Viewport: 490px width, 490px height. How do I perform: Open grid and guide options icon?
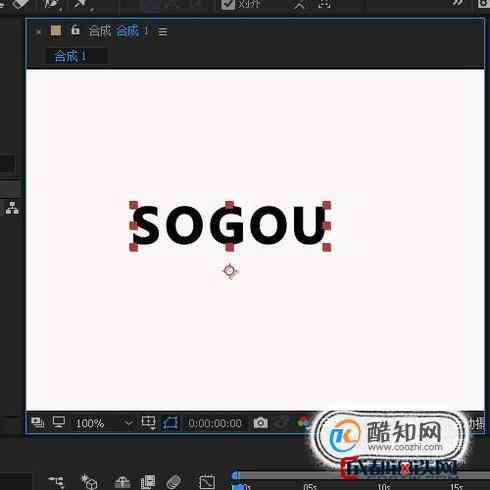pyautogui.click(x=148, y=423)
